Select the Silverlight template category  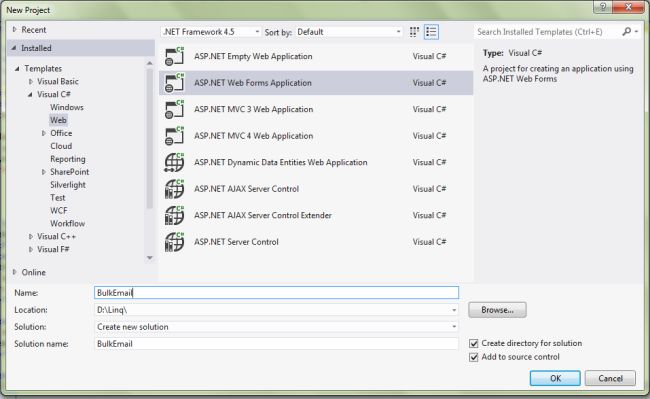coord(68,185)
